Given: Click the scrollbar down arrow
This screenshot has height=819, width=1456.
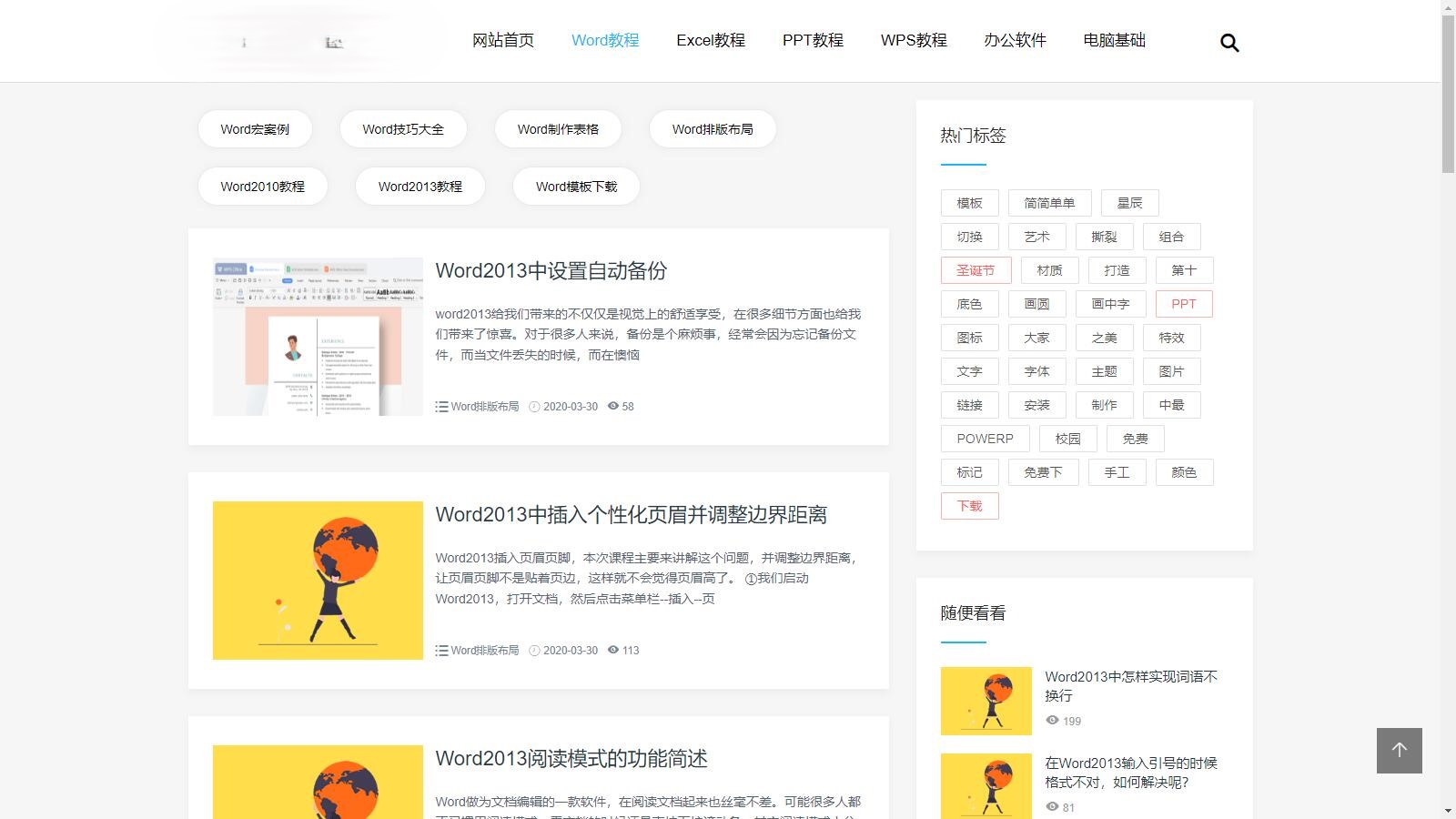Looking at the screenshot, I should point(1448,811).
